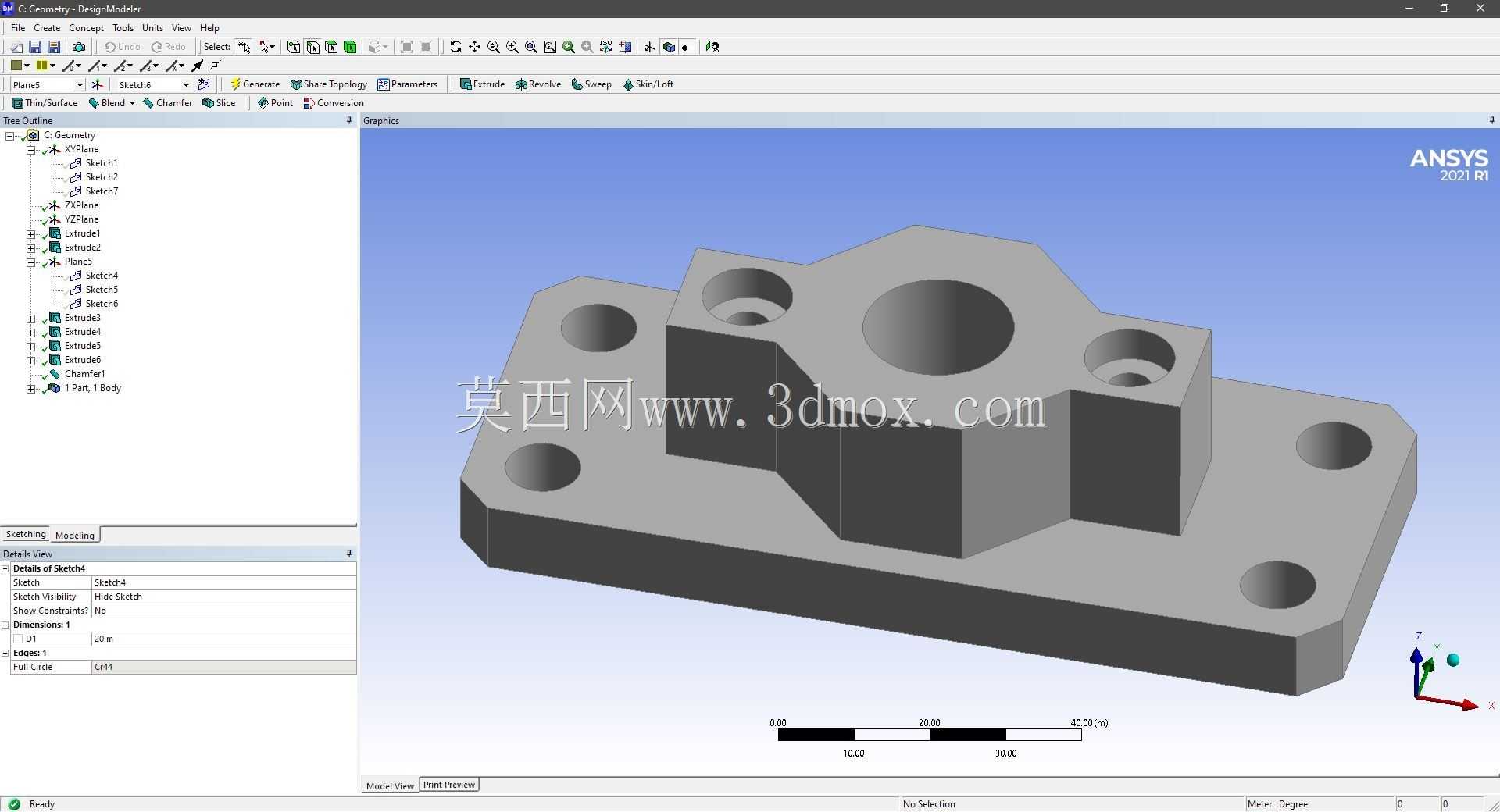Click the camera image capture icon
The image size is (1500, 812).
pos(79,47)
